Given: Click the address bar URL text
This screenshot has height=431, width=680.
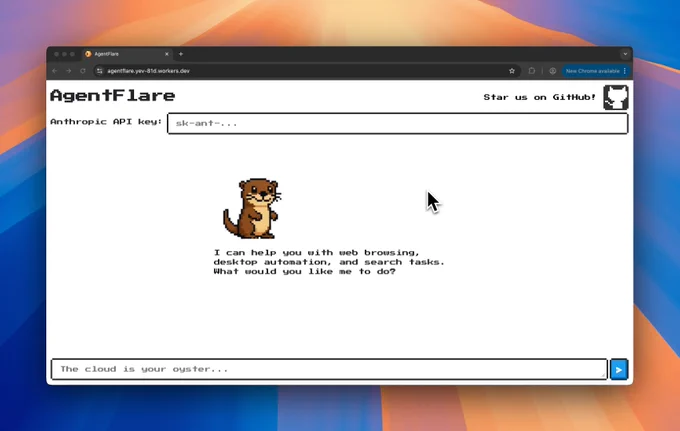Looking at the screenshot, I should (x=148, y=71).
